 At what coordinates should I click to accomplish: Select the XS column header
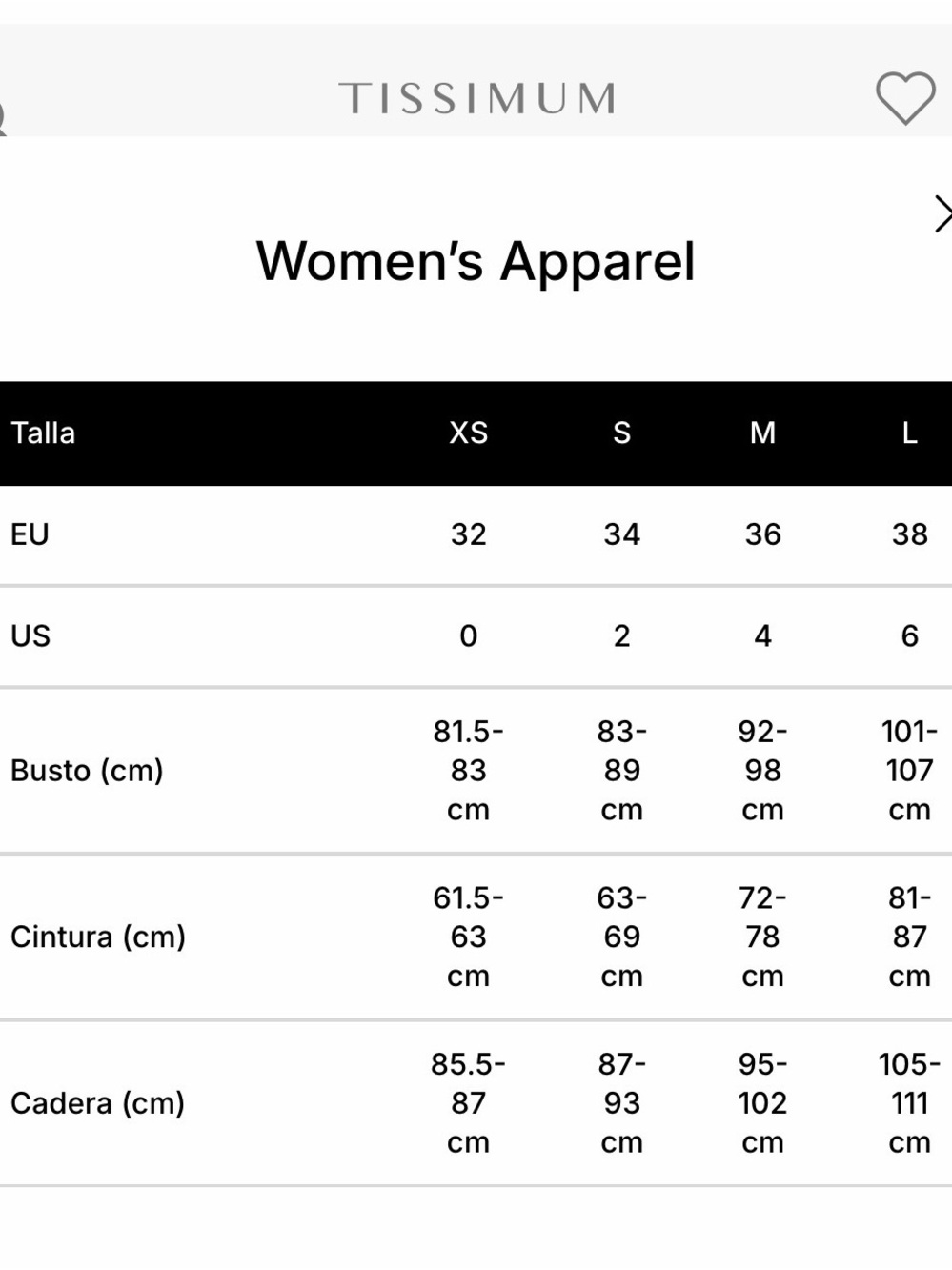[468, 433]
